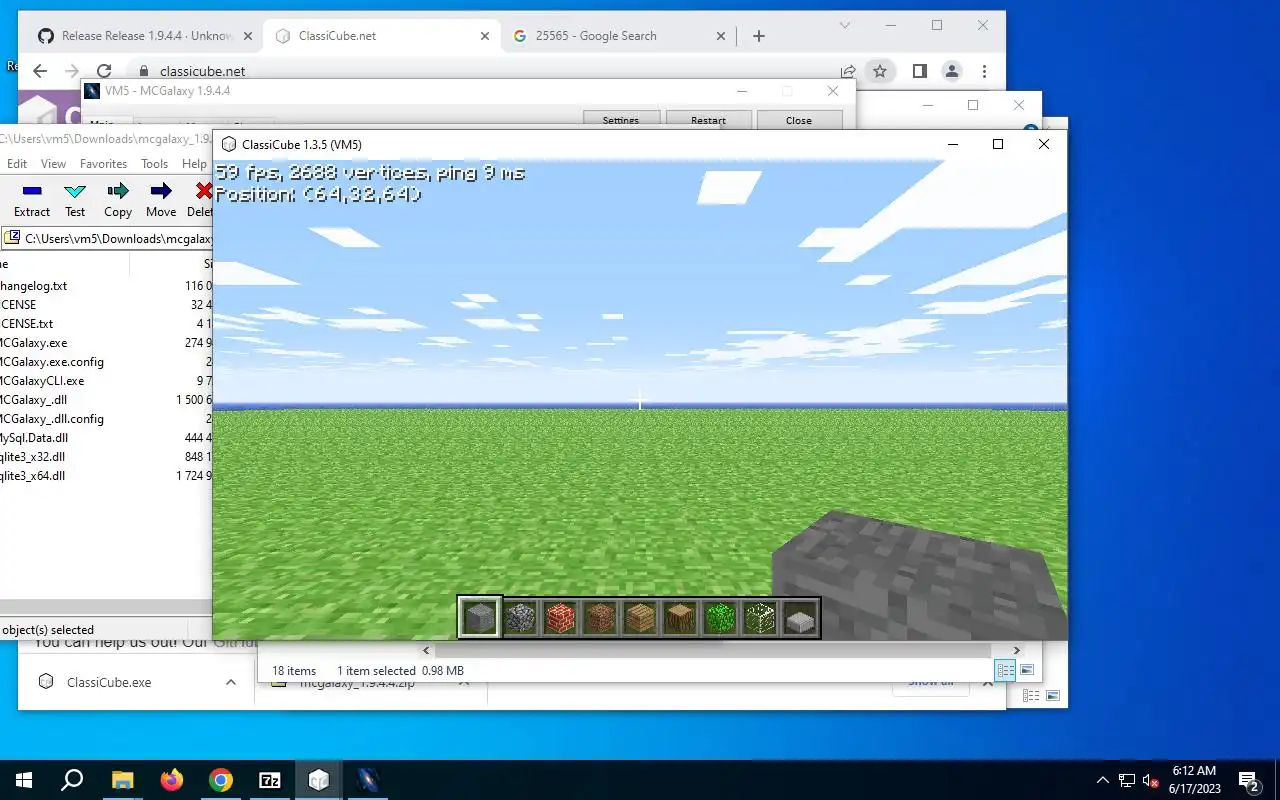1280x800 pixels.
Task: Open the Help menu in 7-Zip
Action: tap(194, 164)
